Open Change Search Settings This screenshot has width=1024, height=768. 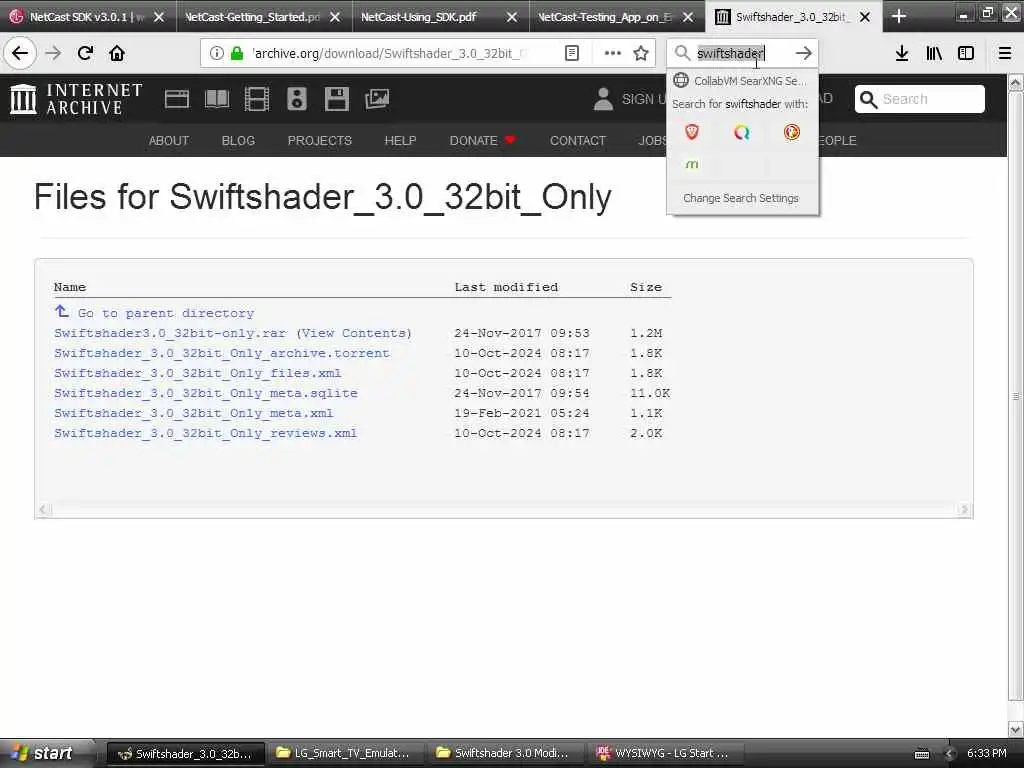click(741, 198)
